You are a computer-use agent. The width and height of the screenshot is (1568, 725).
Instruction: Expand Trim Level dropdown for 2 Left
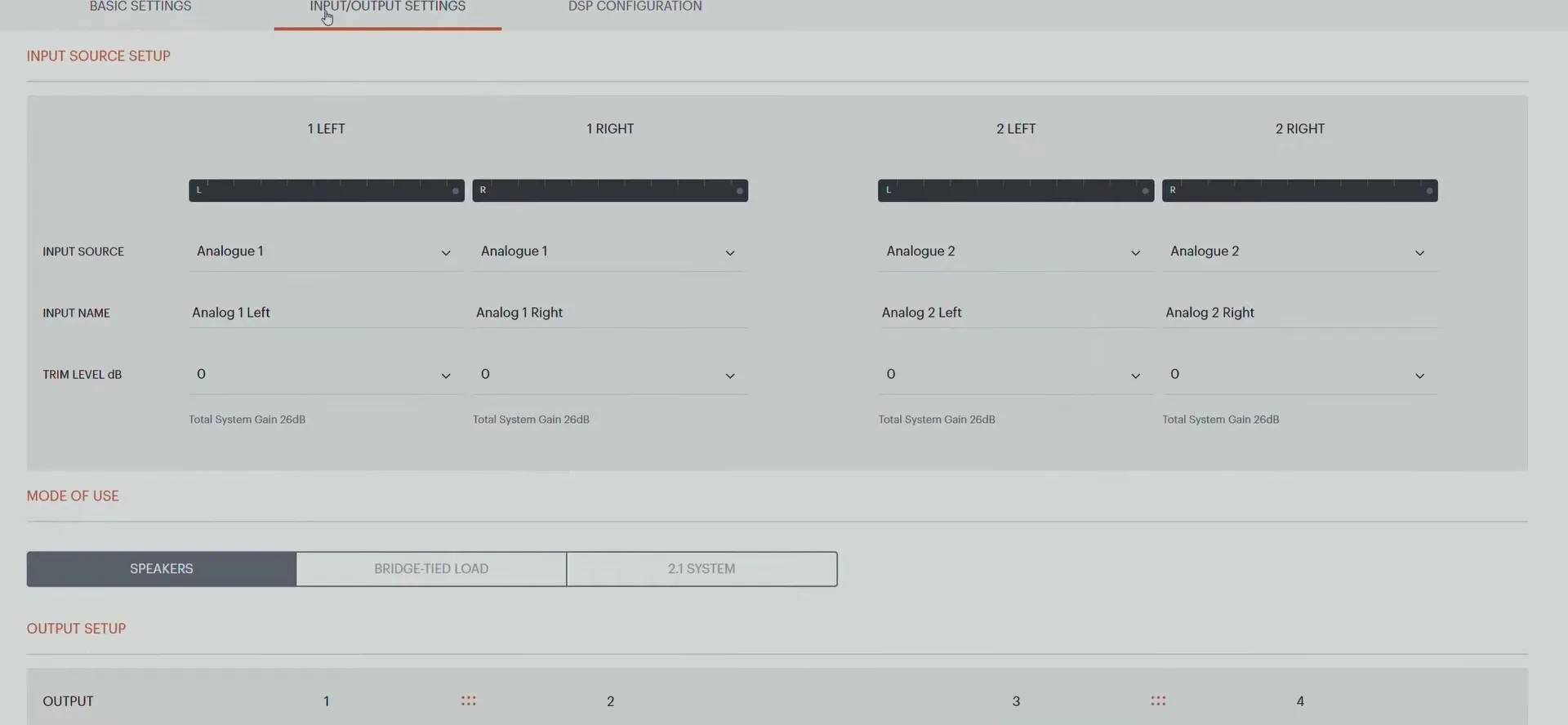(1015, 375)
